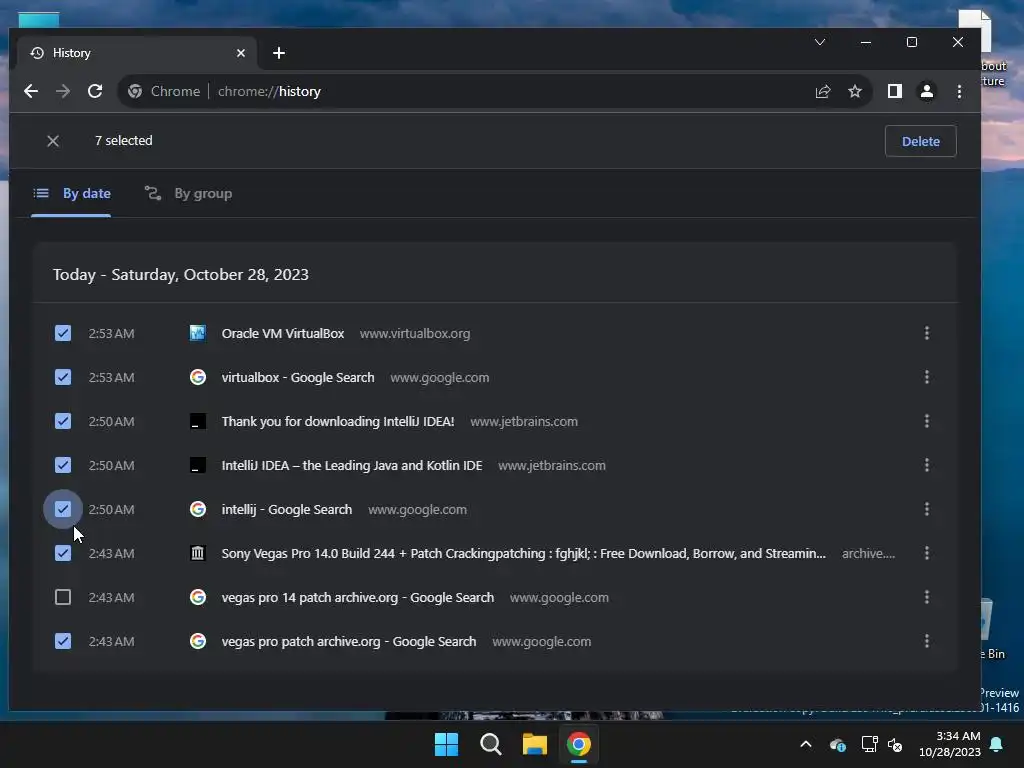
Task: Open vegas pro patch archive.org search link
Action: pyautogui.click(x=349, y=641)
